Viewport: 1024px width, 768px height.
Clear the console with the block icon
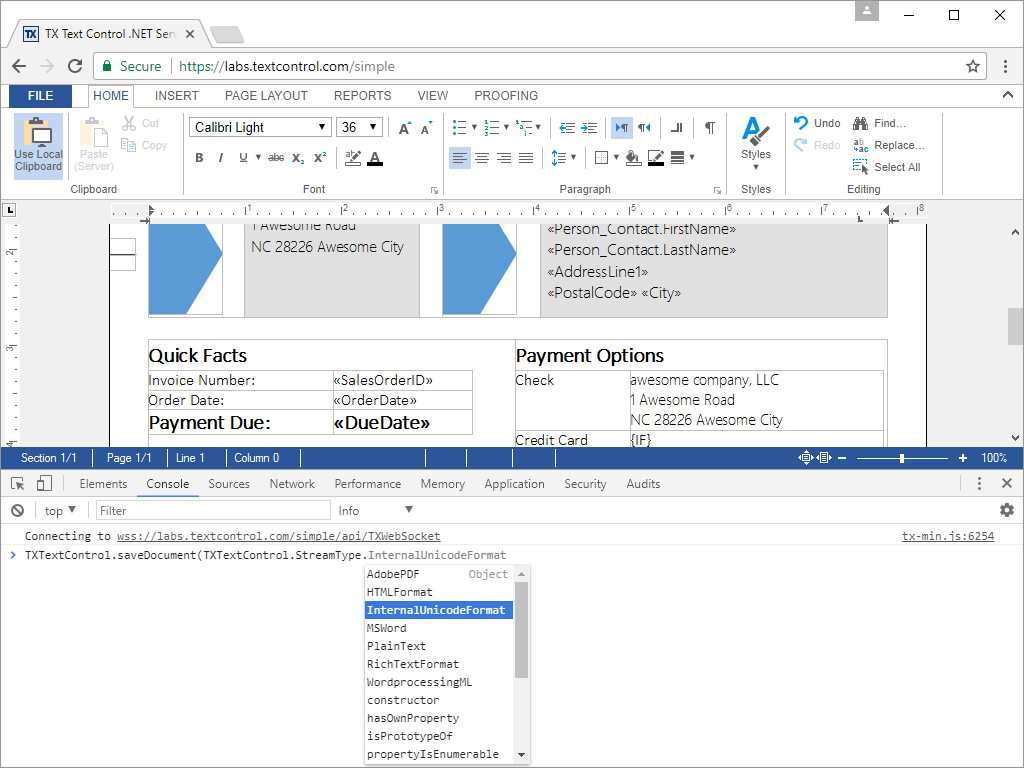pyautogui.click(x=17, y=510)
